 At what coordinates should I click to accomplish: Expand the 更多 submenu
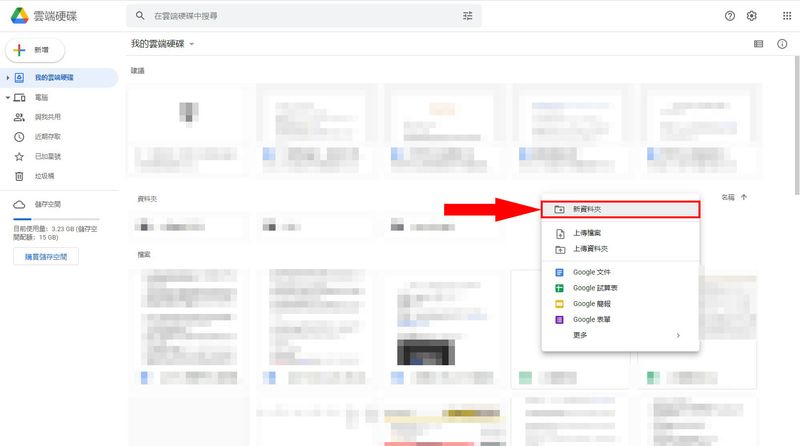[x=620, y=335]
